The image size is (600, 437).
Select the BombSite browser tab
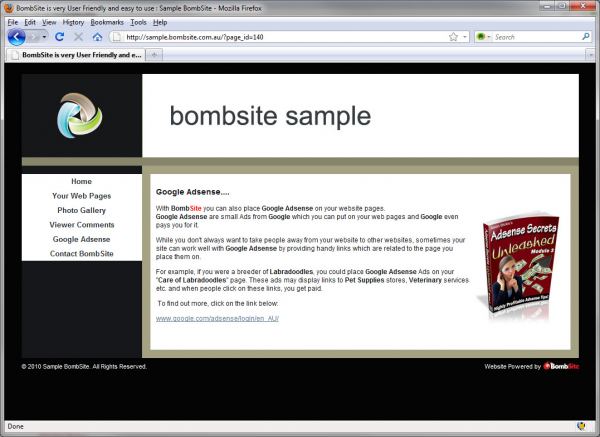pyautogui.click(x=76, y=55)
